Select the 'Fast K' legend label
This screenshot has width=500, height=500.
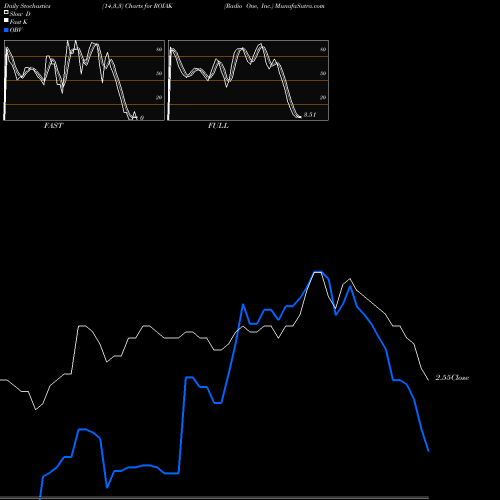pyautogui.click(x=19, y=22)
